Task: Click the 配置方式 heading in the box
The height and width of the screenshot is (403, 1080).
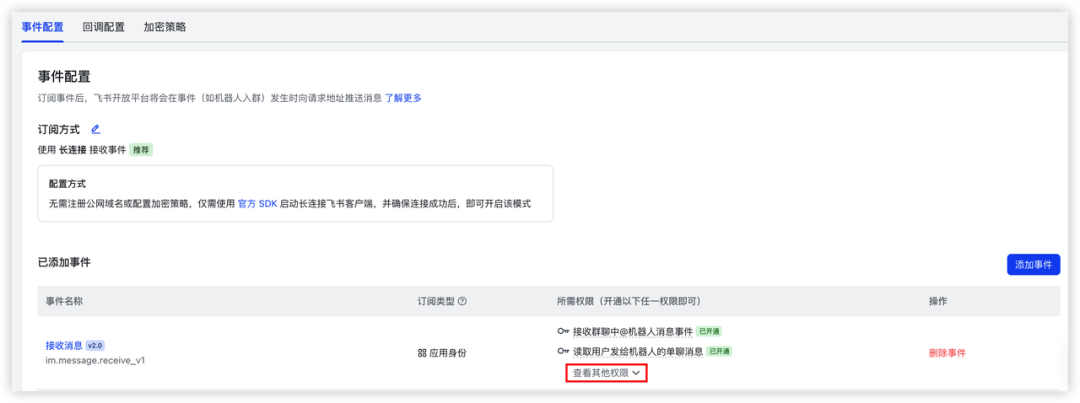Action: (68, 185)
